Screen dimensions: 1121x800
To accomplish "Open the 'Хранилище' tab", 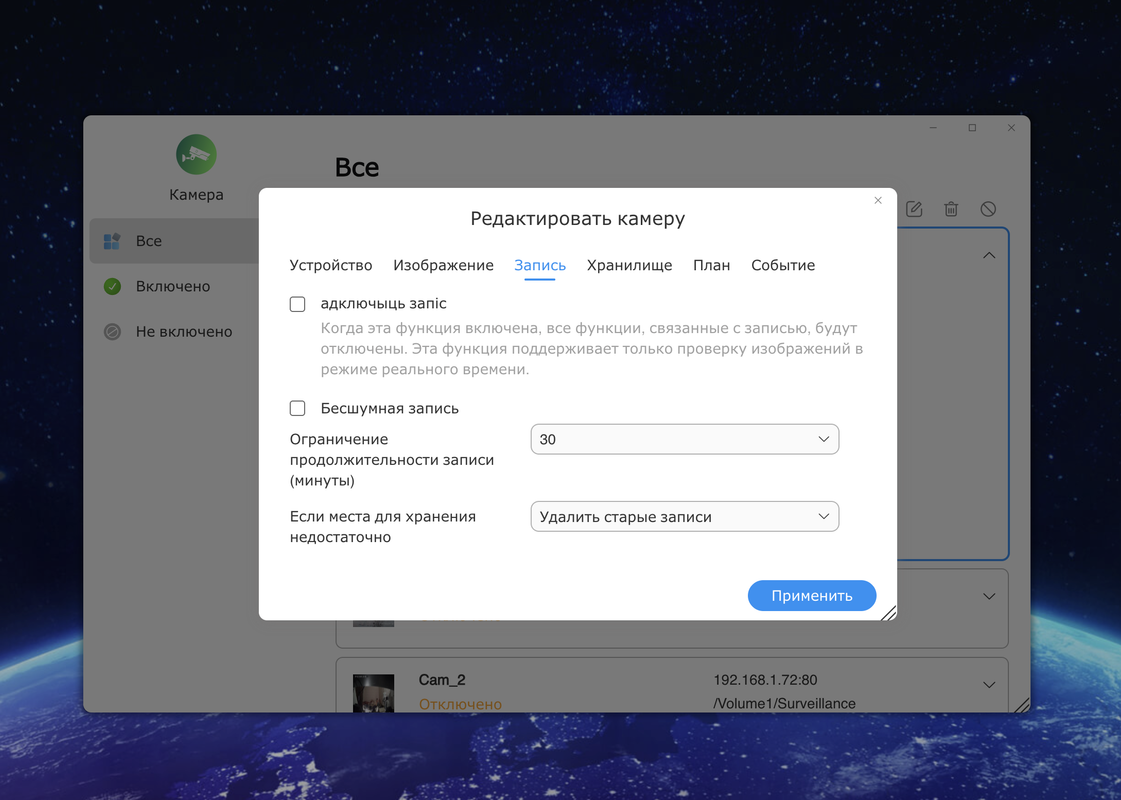I will [629, 265].
